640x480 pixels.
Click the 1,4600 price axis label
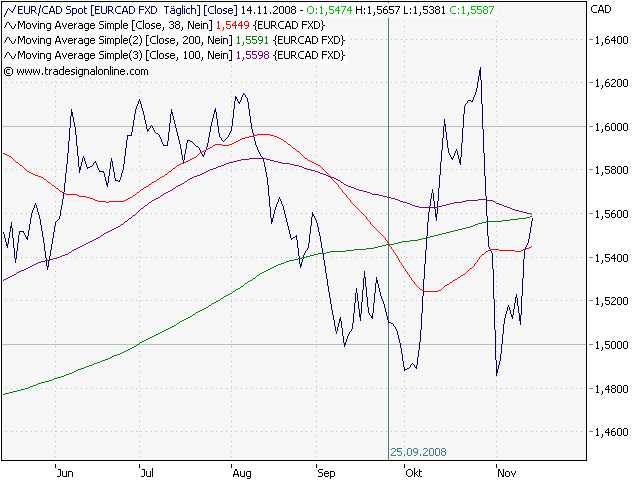pyautogui.click(x=611, y=432)
